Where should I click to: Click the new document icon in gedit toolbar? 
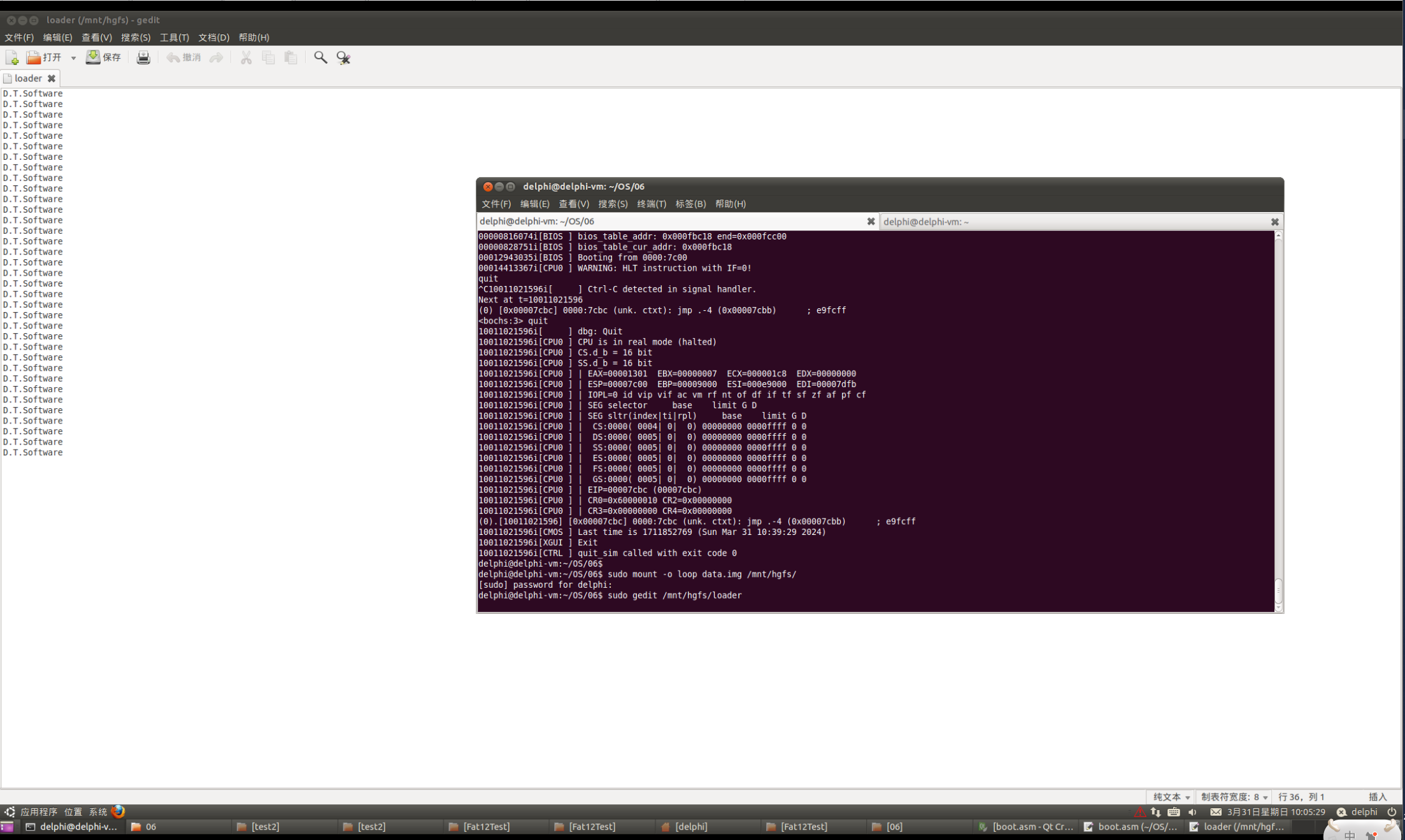[x=12, y=58]
